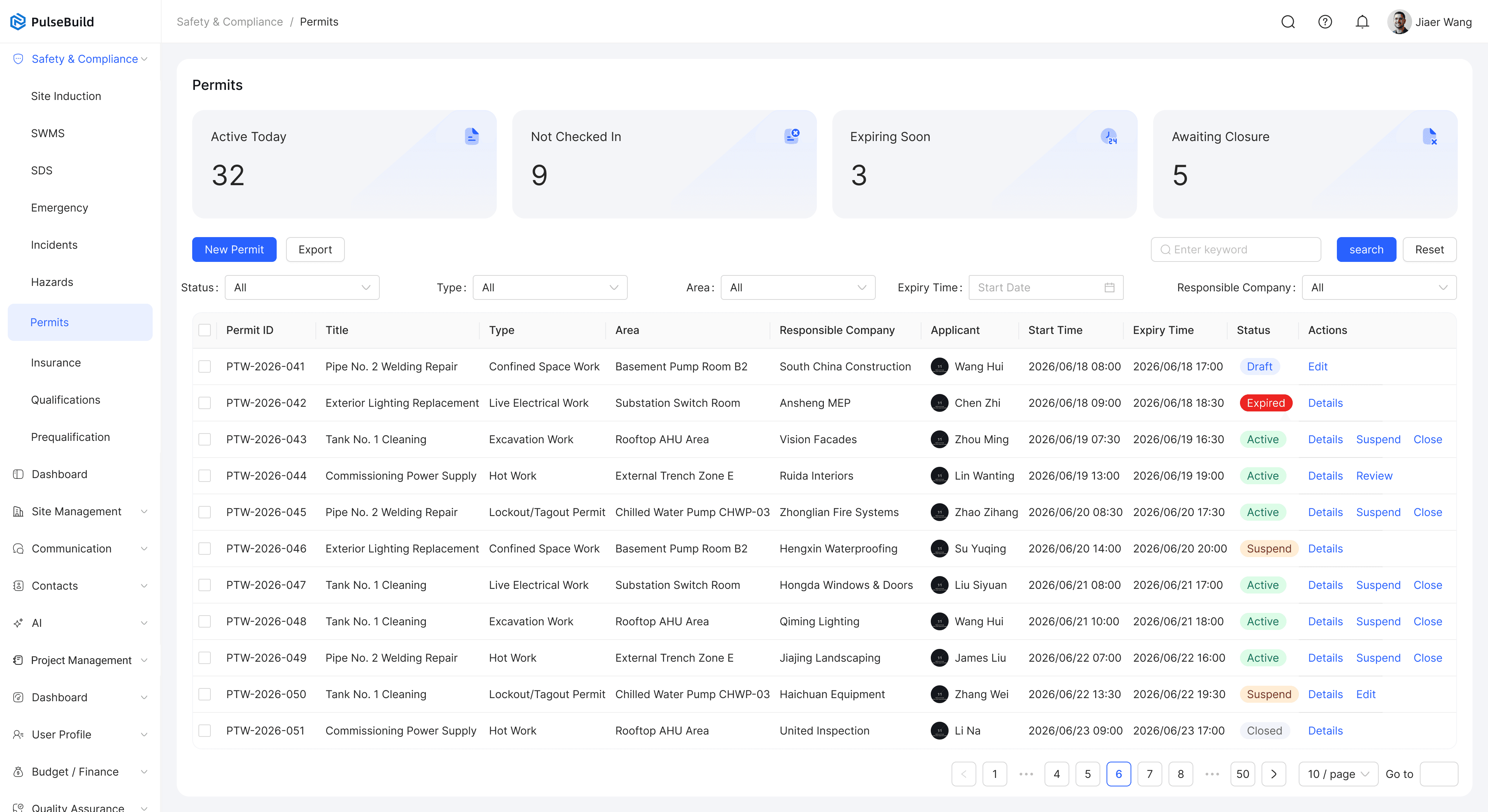1488x812 pixels.
Task: Go to the SWMS menu item
Action: (x=47, y=133)
